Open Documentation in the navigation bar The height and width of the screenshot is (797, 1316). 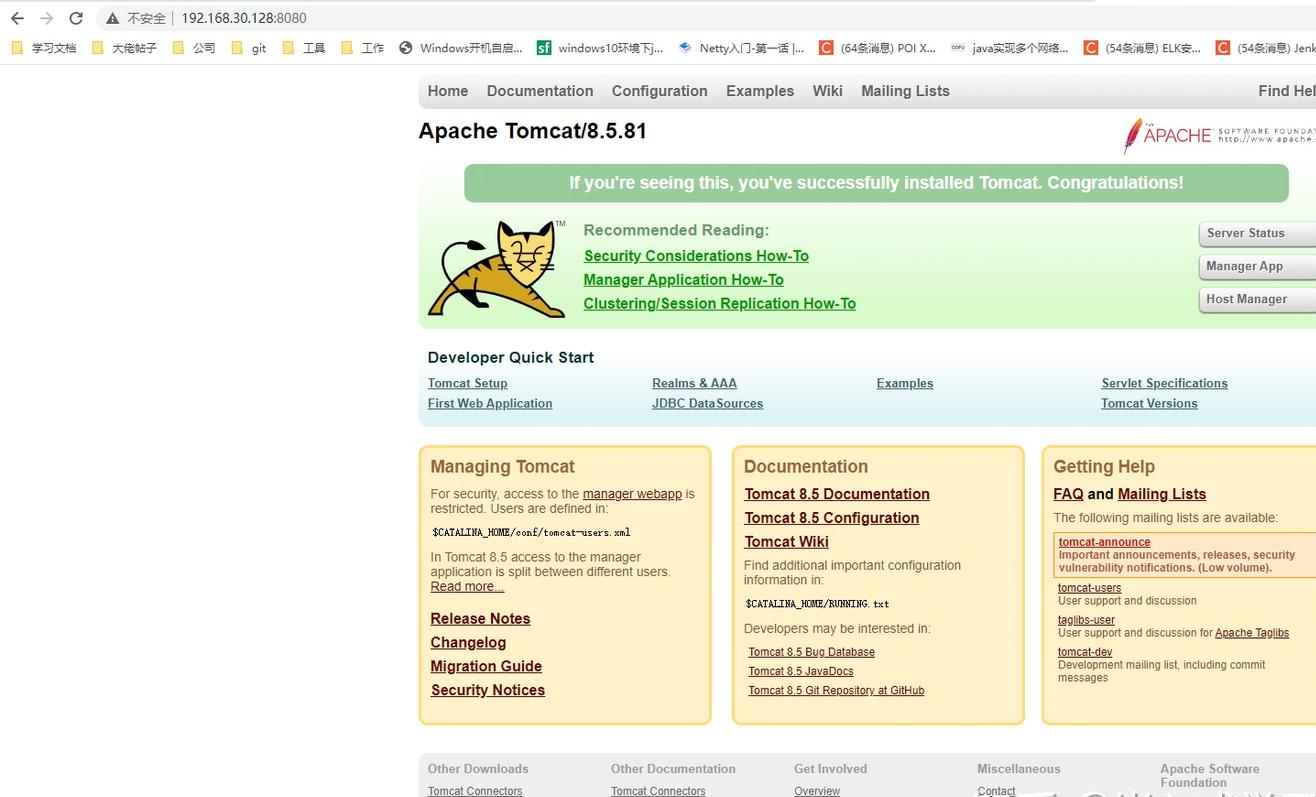click(540, 91)
